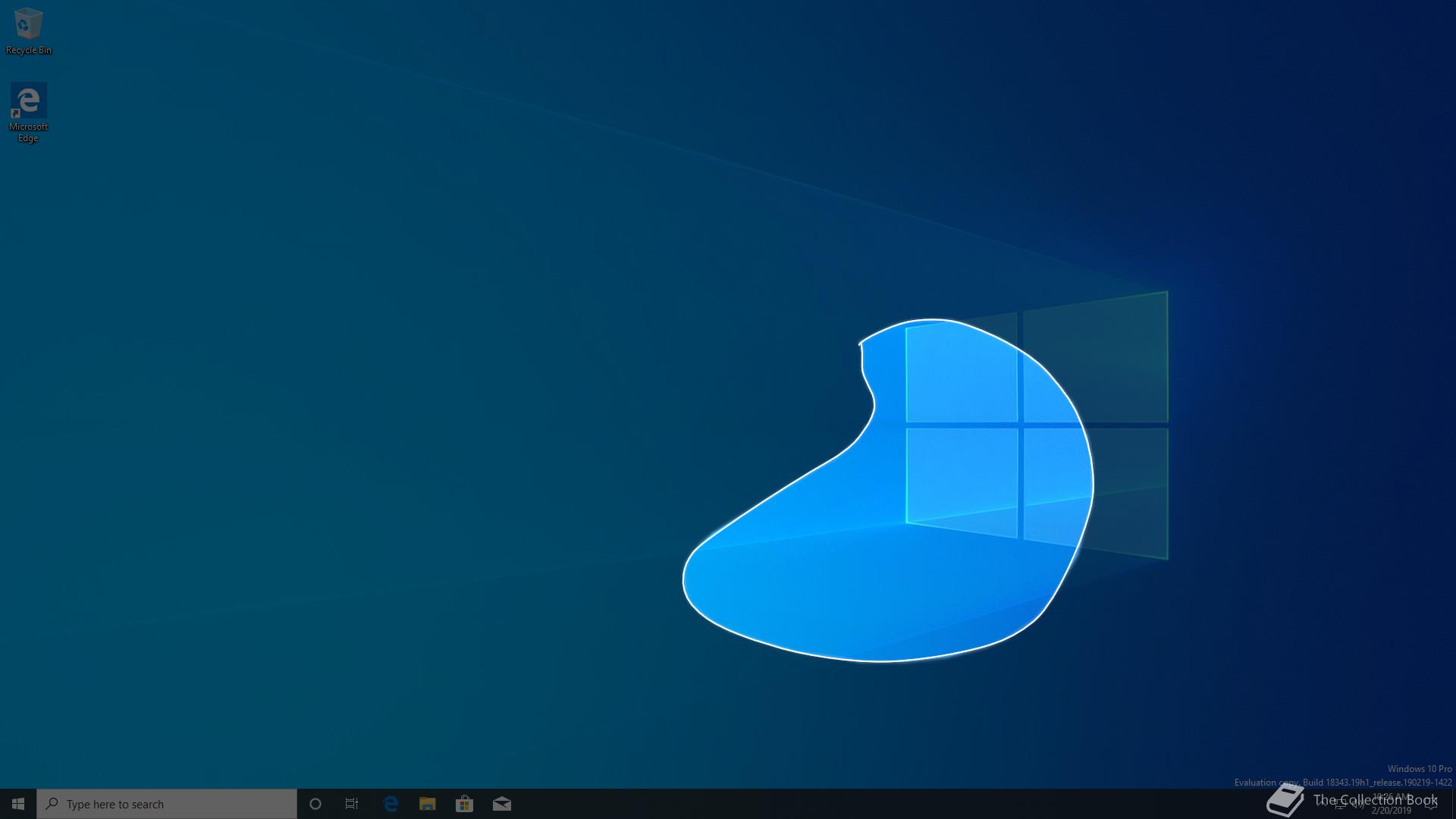Open the clock showing 2/20/2019
The image size is (1456, 819).
[1392, 804]
